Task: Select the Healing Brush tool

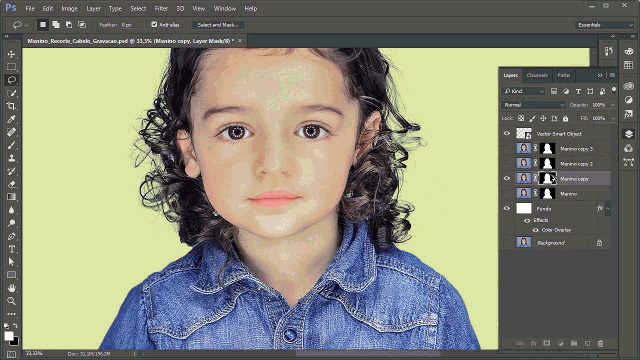Action: 11,132
